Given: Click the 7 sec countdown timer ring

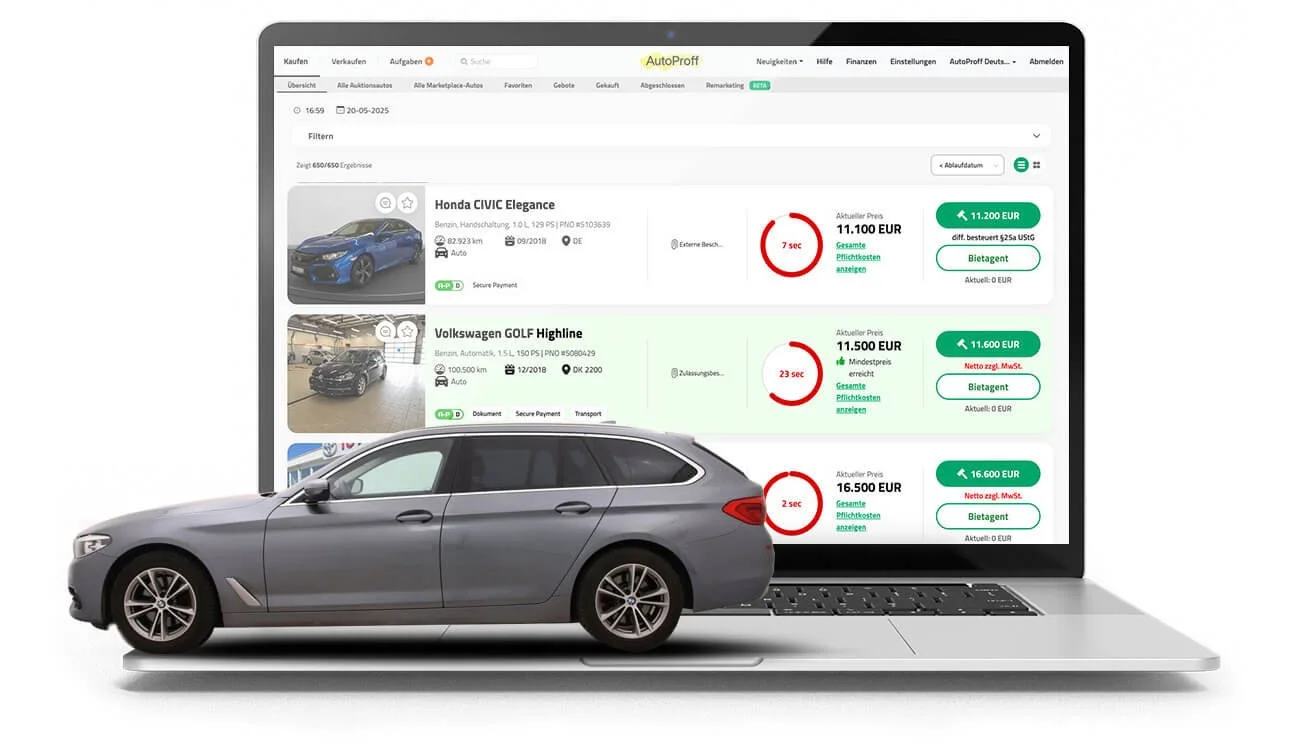Looking at the screenshot, I should pos(791,245).
